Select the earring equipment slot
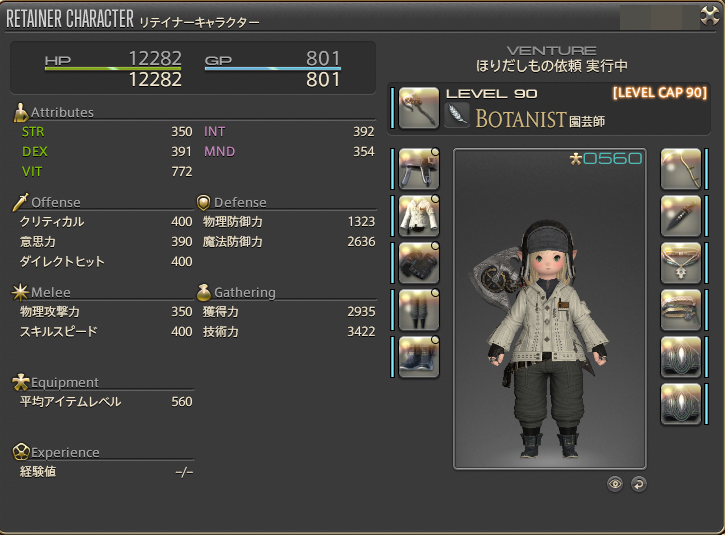Image resolution: width=725 pixels, height=535 pixels. (681, 216)
